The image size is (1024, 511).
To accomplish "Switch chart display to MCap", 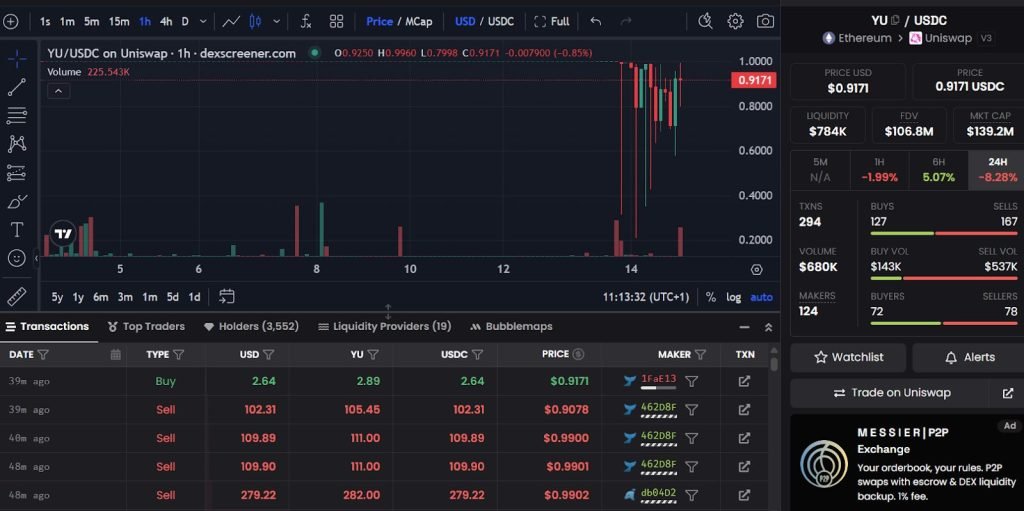I will point(418,21).
